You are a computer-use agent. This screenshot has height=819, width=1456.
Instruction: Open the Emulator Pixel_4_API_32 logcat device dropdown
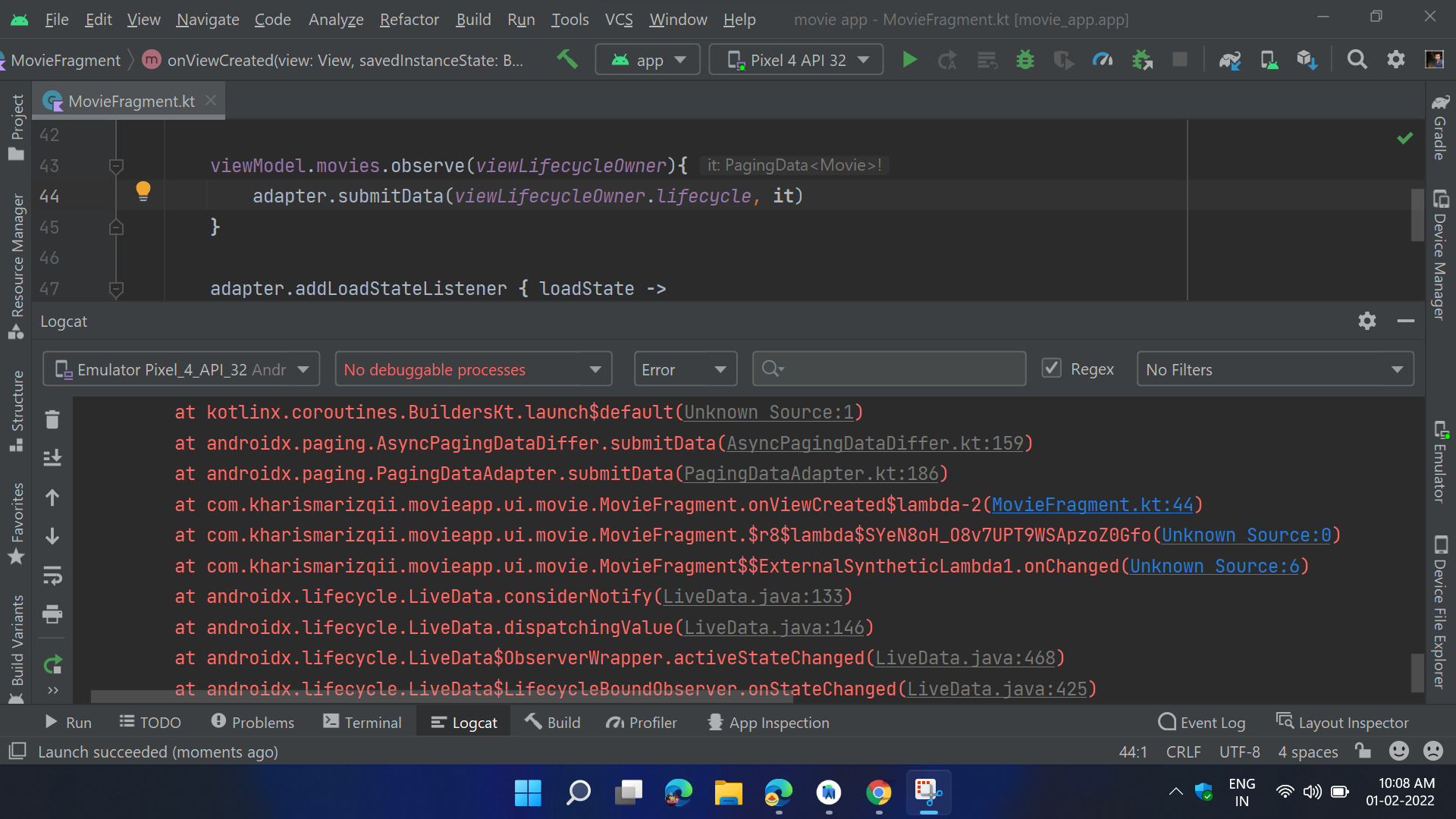[181, 369]
